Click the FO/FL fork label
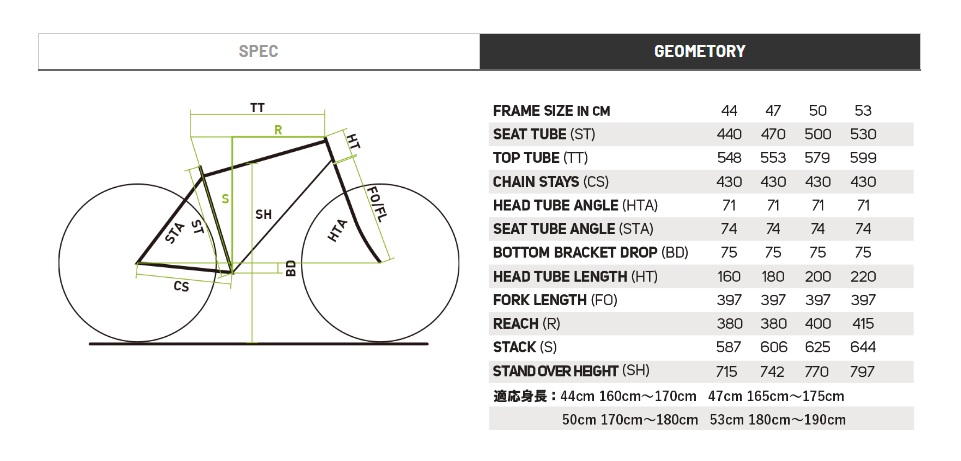Screen dimensions: 961x461 coord(377,204)
